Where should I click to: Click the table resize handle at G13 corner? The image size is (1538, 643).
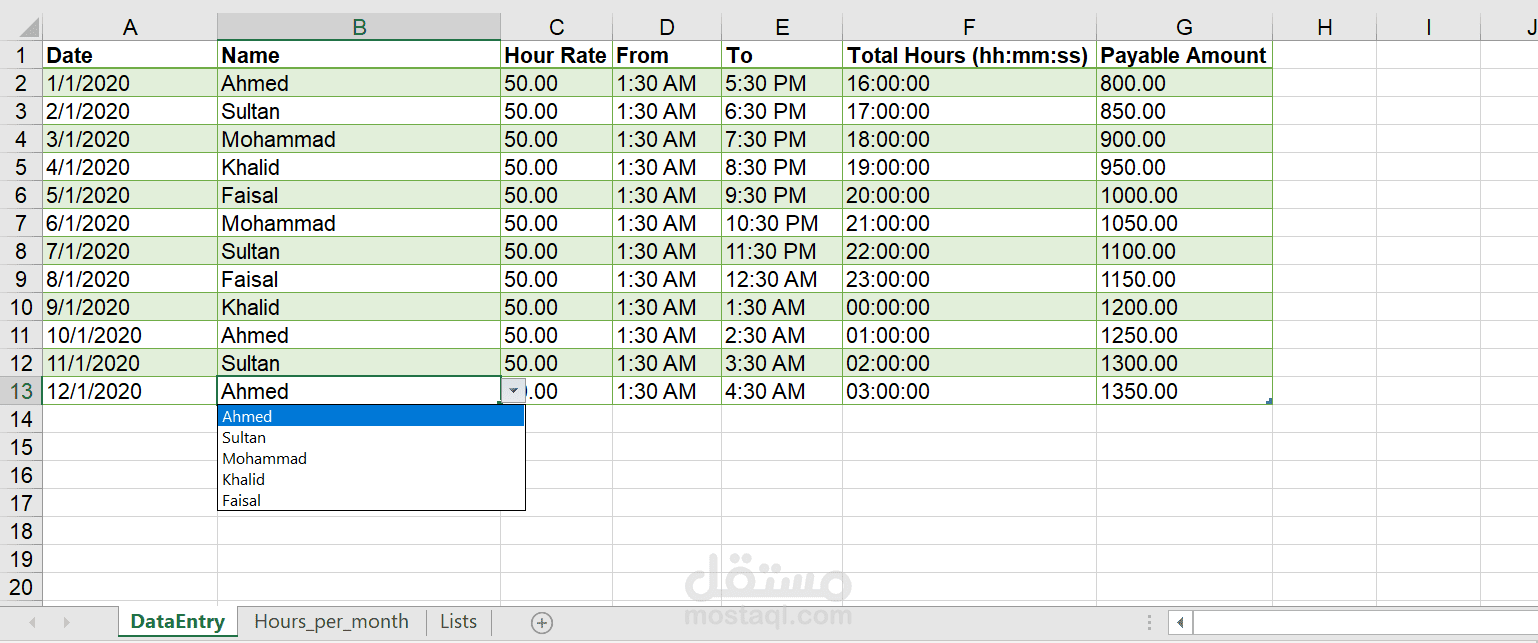point(1269,401)
